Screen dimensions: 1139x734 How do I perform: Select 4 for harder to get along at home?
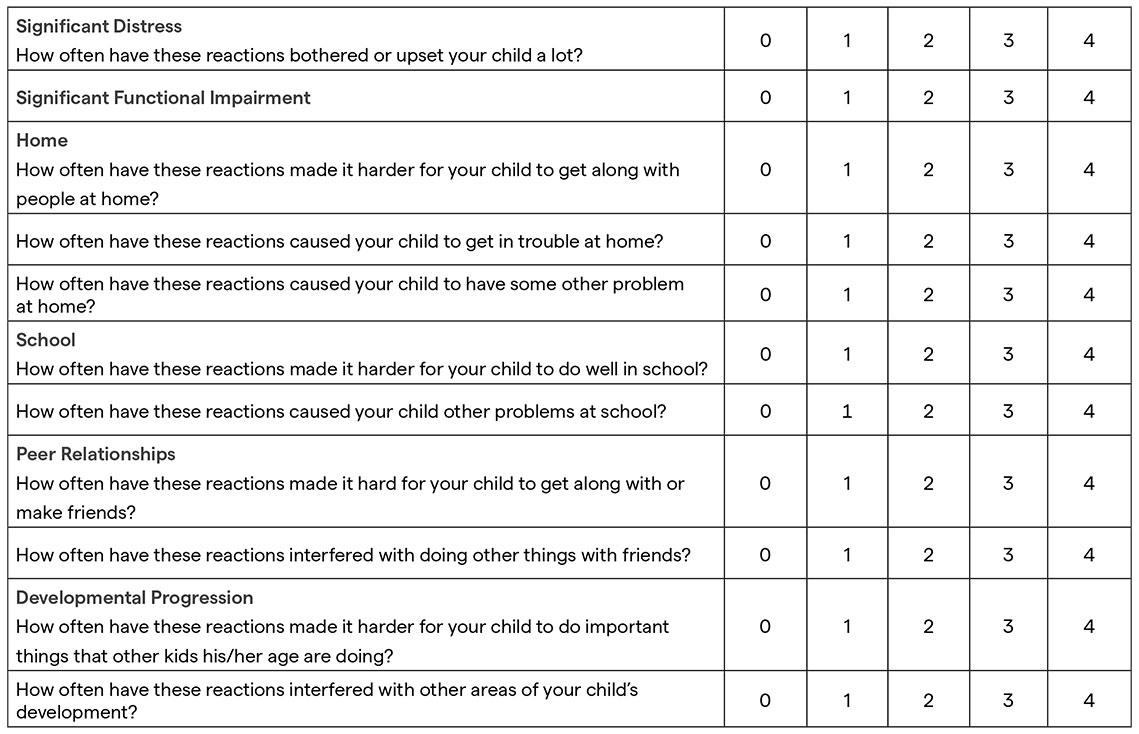1089,170
